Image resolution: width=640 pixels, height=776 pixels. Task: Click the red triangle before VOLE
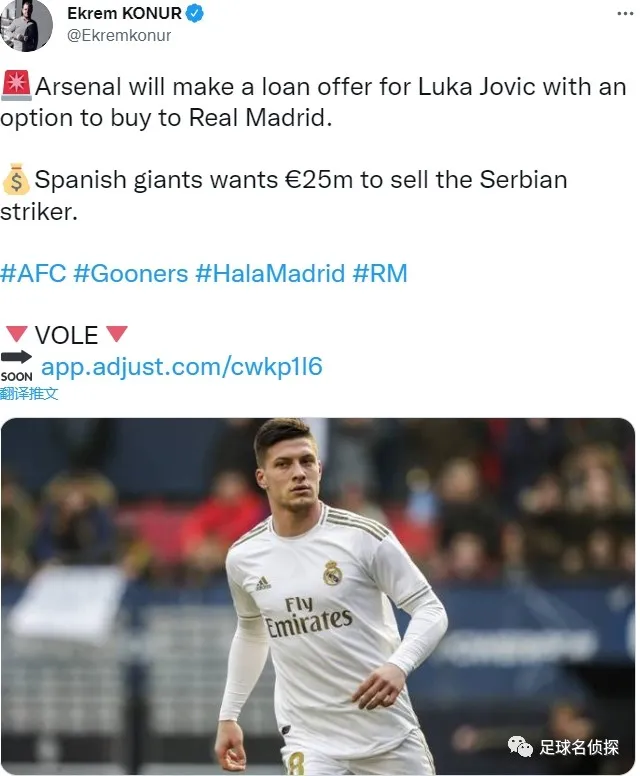pyautogui.click(x=16, y=334)
